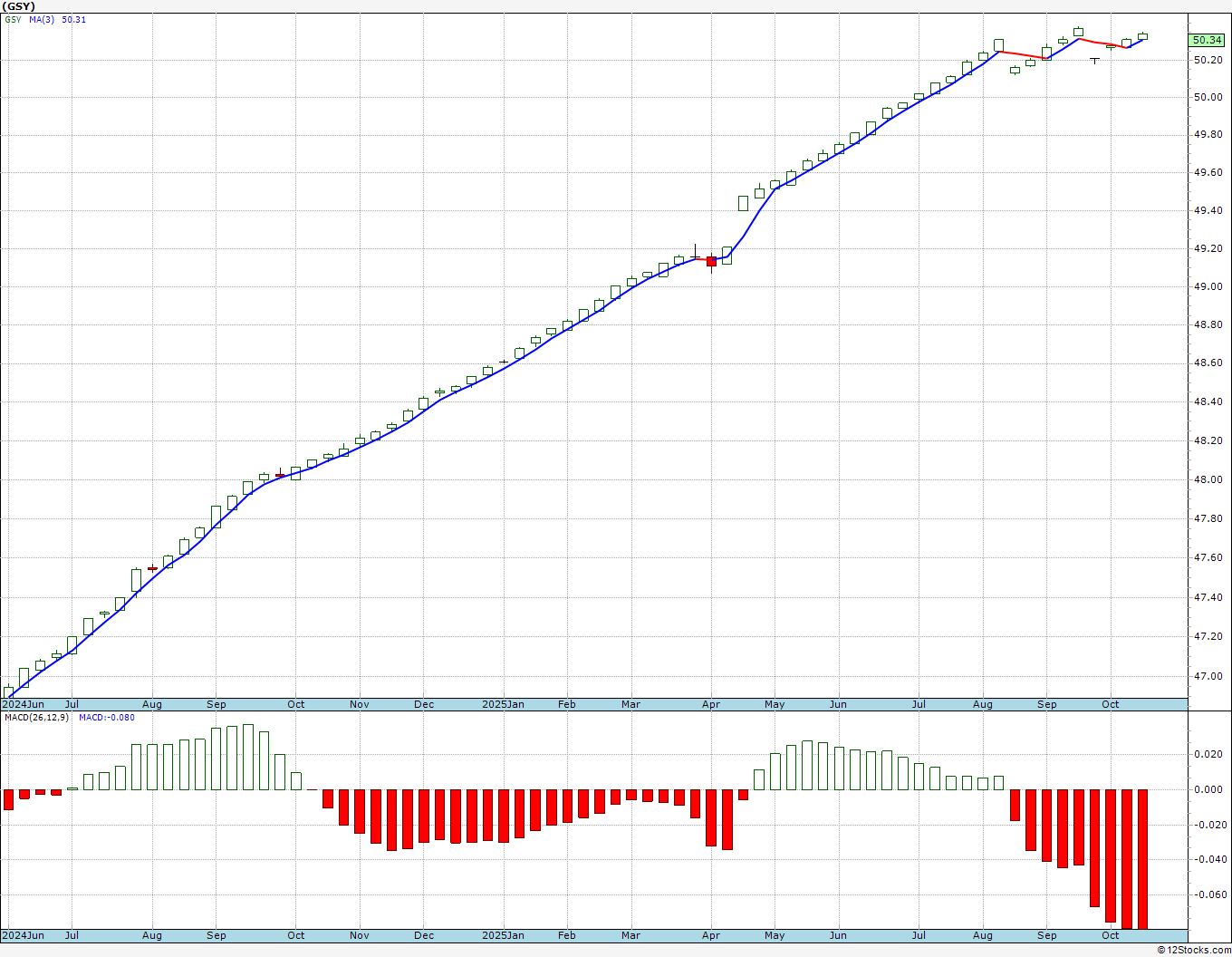Click the red candlestick at April 2025
This screenshot has height=957, width=1232.
tap(711, 261)
